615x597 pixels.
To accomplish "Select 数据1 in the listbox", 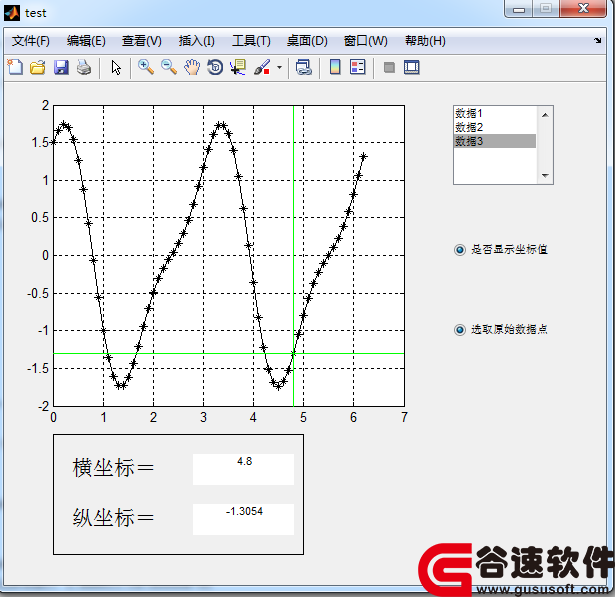I will 495,114.
